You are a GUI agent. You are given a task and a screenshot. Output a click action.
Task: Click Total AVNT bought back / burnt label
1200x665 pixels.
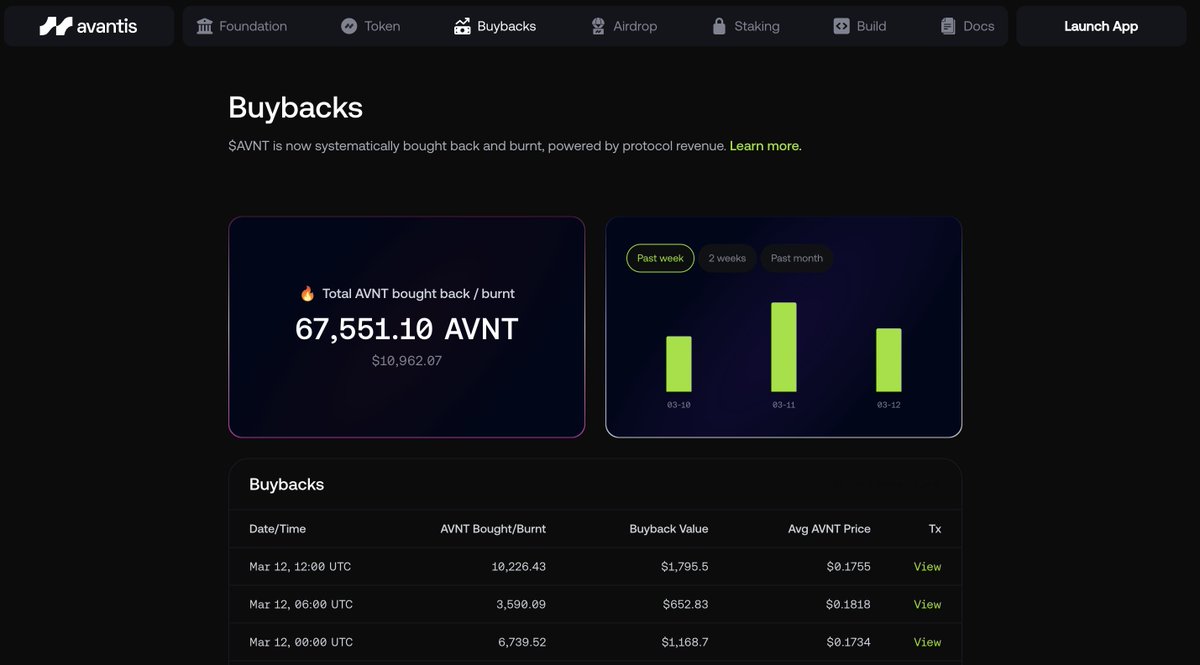(418, 294)
